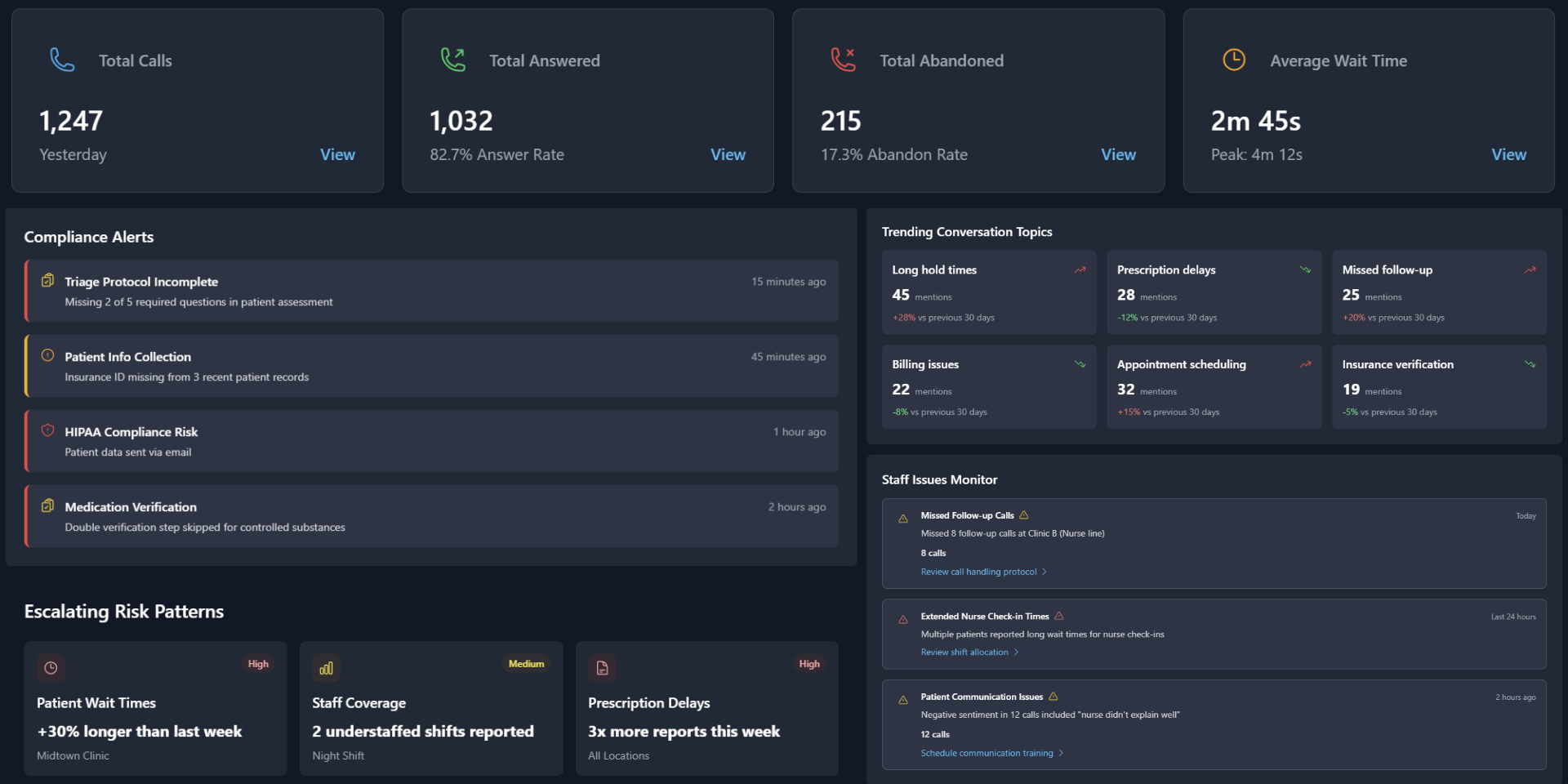Open View on the Average Wait Time card
Image resolution: width=1568 pixels, height=784 pixels.
pyautogui.click(x=1508, y=154)
